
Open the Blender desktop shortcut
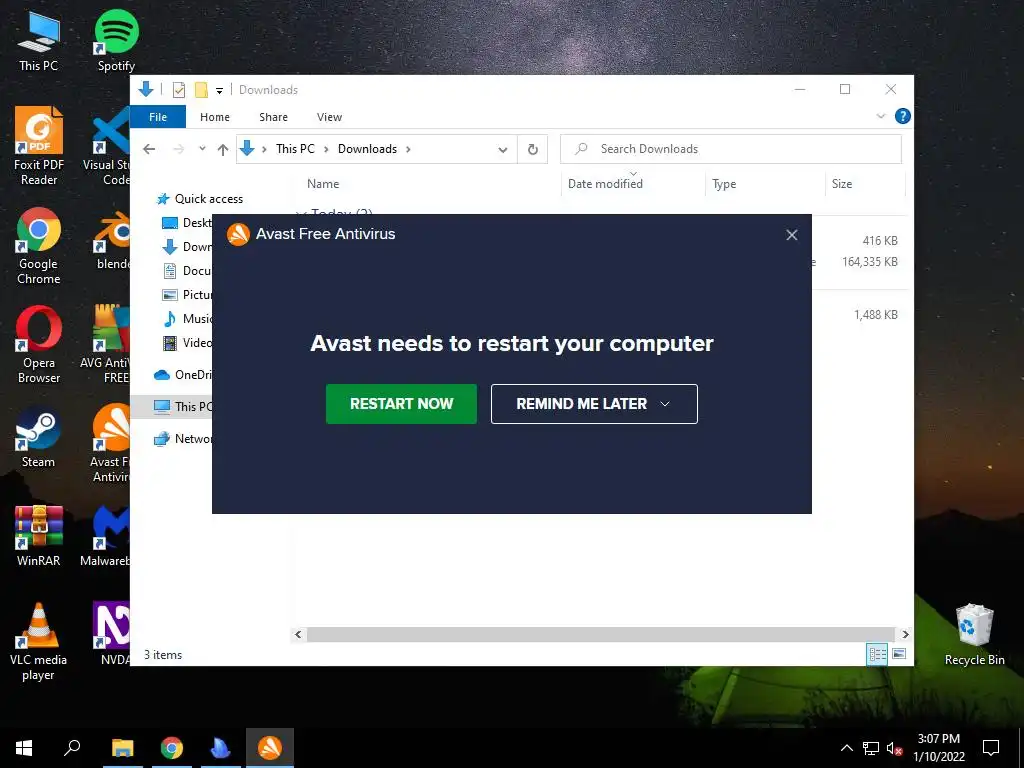(112, 240)
